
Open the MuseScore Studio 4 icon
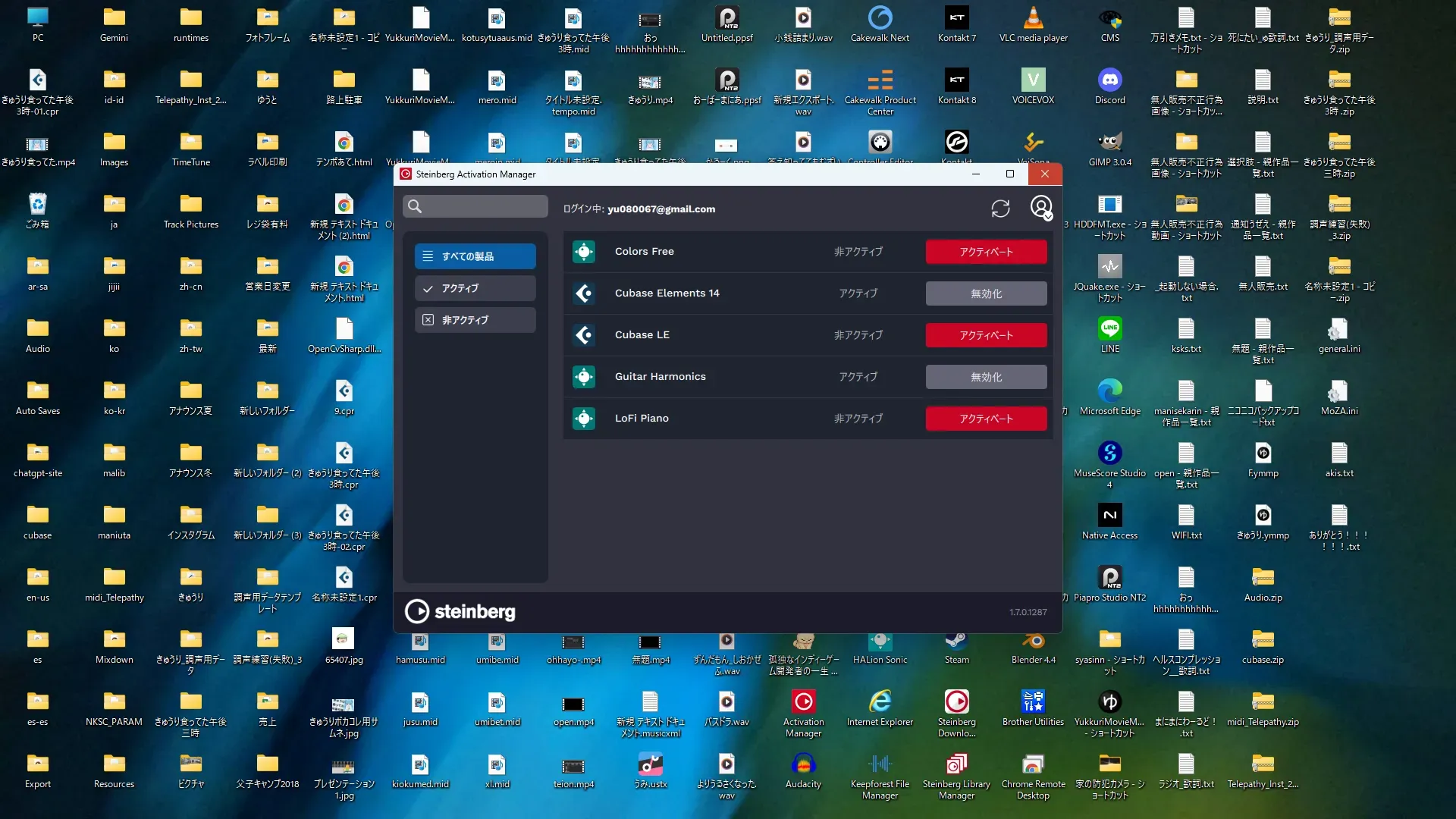click(1109, 453)
